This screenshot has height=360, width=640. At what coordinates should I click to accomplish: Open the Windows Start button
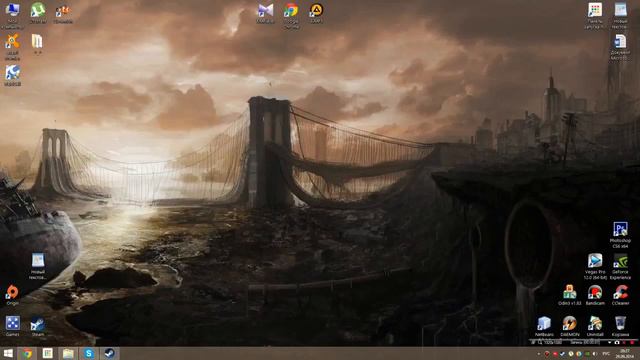click(8, 353)
